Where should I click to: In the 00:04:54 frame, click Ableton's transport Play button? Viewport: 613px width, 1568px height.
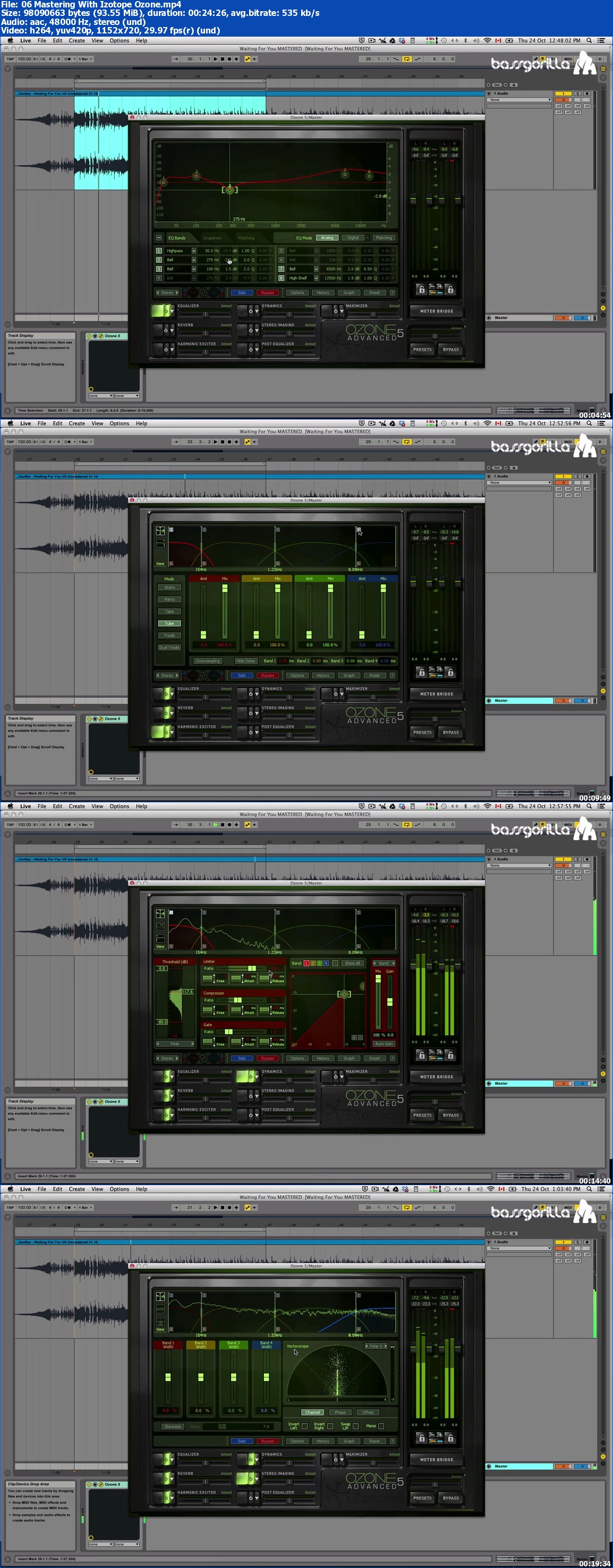click(216, 59)
